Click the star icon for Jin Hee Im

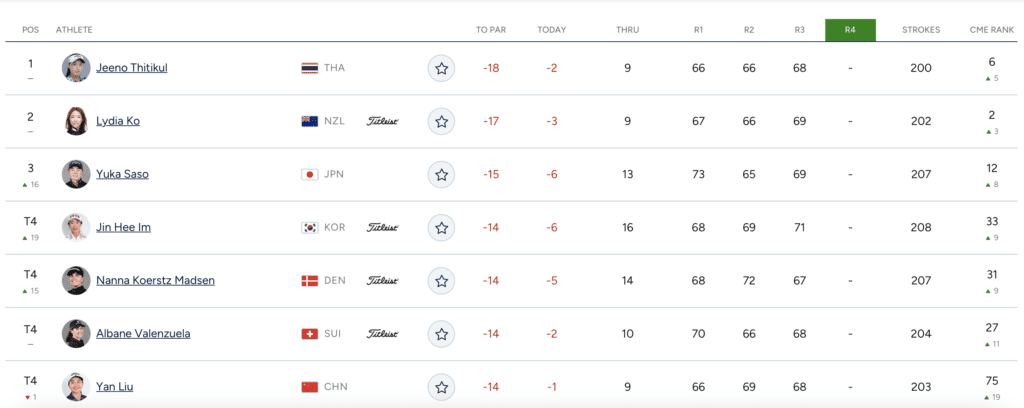tap(441, 227)
